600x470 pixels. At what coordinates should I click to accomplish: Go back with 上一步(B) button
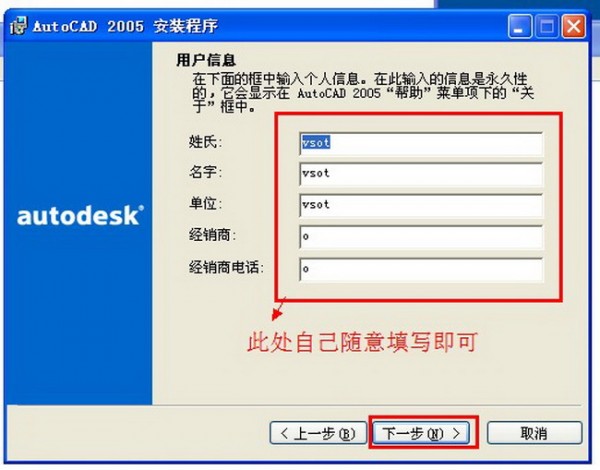click(x=318, y=433)
